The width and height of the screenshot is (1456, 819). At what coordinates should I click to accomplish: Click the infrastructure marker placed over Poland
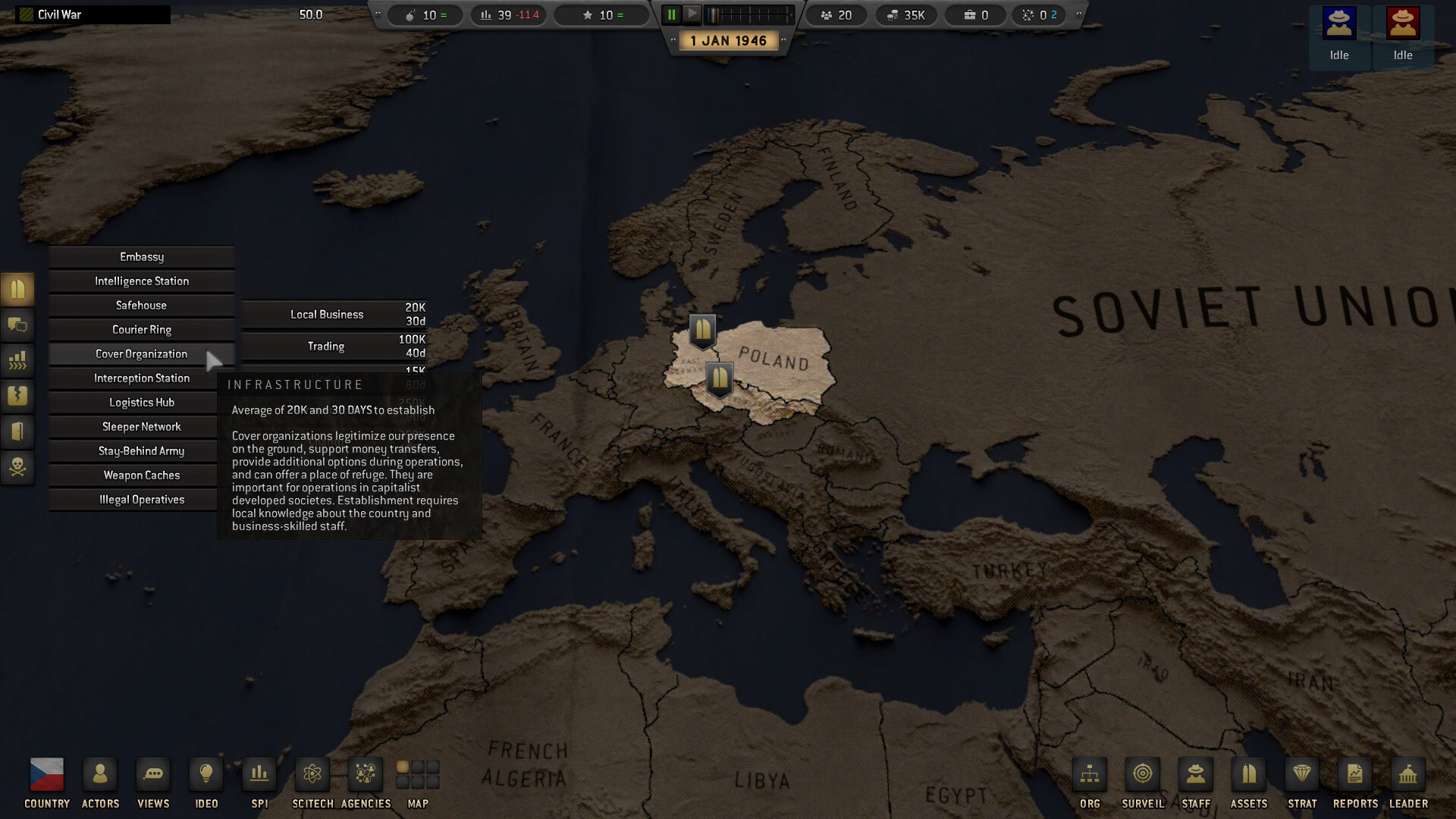(701, 331)
